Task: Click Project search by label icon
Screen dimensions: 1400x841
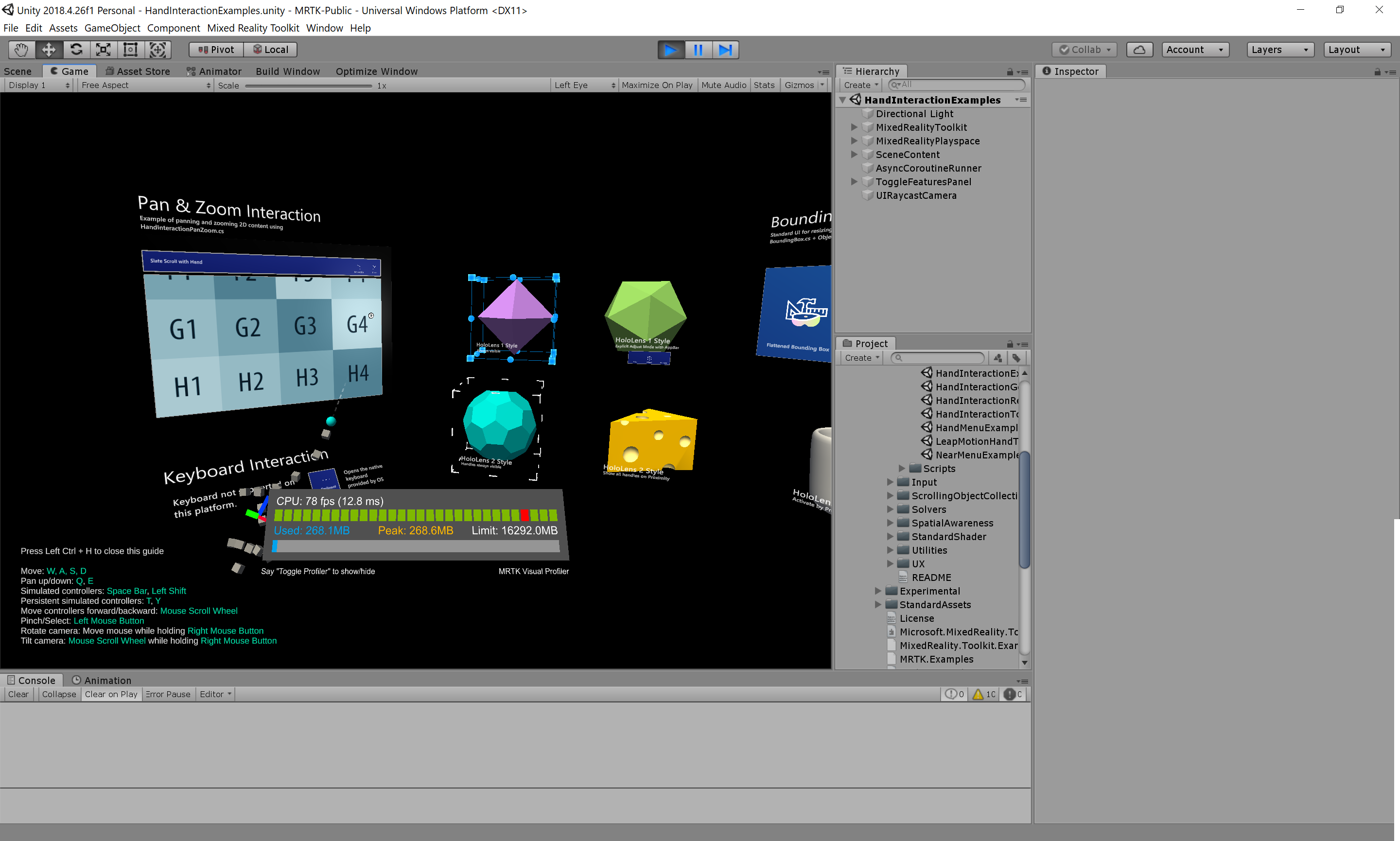Action: [1016, 358]
